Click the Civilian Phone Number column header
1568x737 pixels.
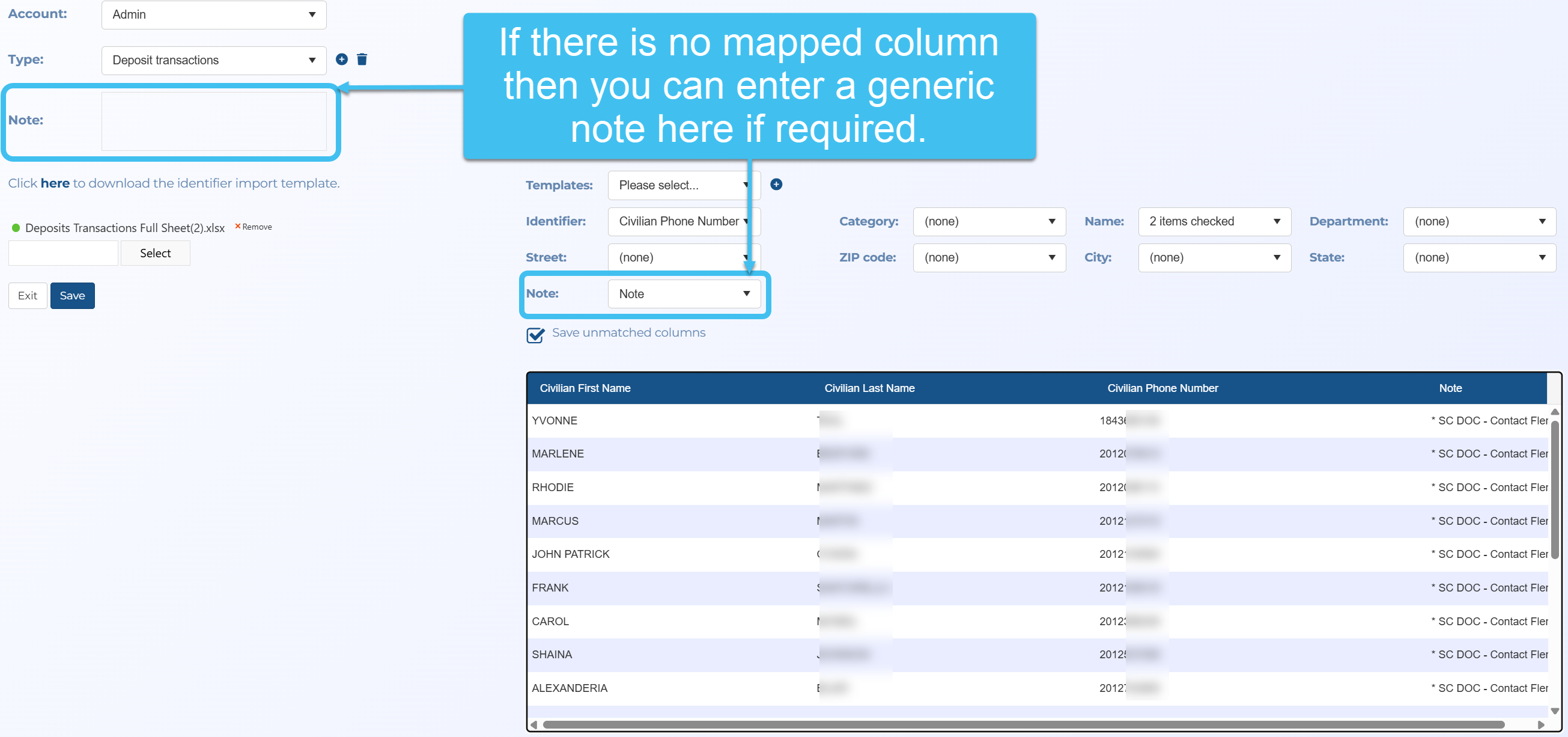click(x=1162, y=388)
